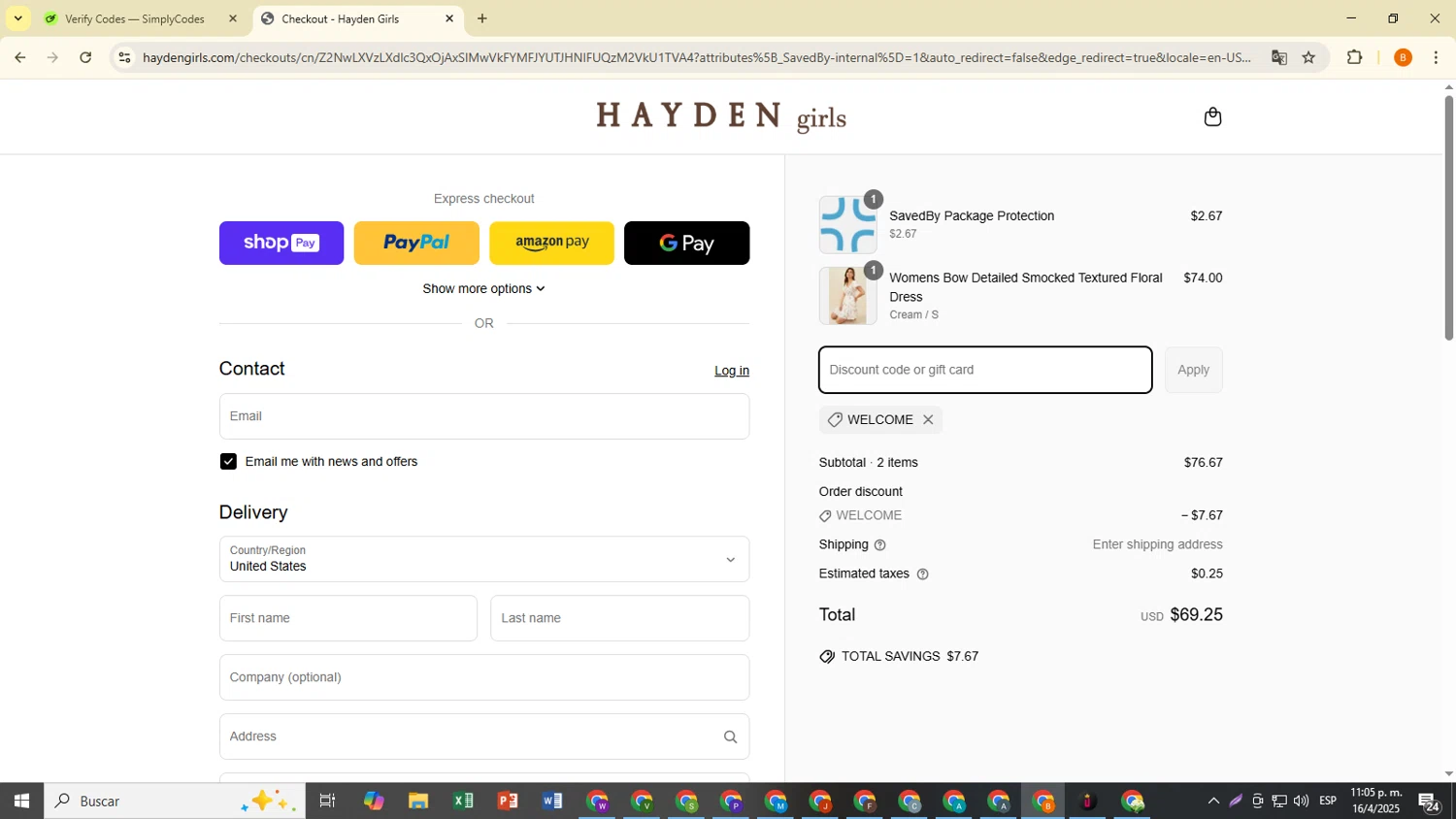The height and width of the screenshot is (819, 1456).
Task: Open Task View in the taskbar
Action: pyautogui.click(x=327, y=802)
